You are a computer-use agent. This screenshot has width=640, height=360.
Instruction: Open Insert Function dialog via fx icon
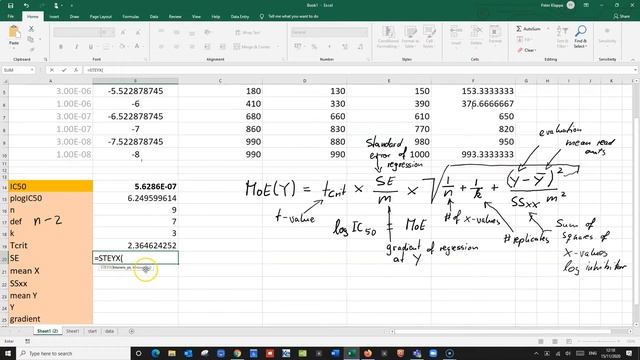point(76,70)
